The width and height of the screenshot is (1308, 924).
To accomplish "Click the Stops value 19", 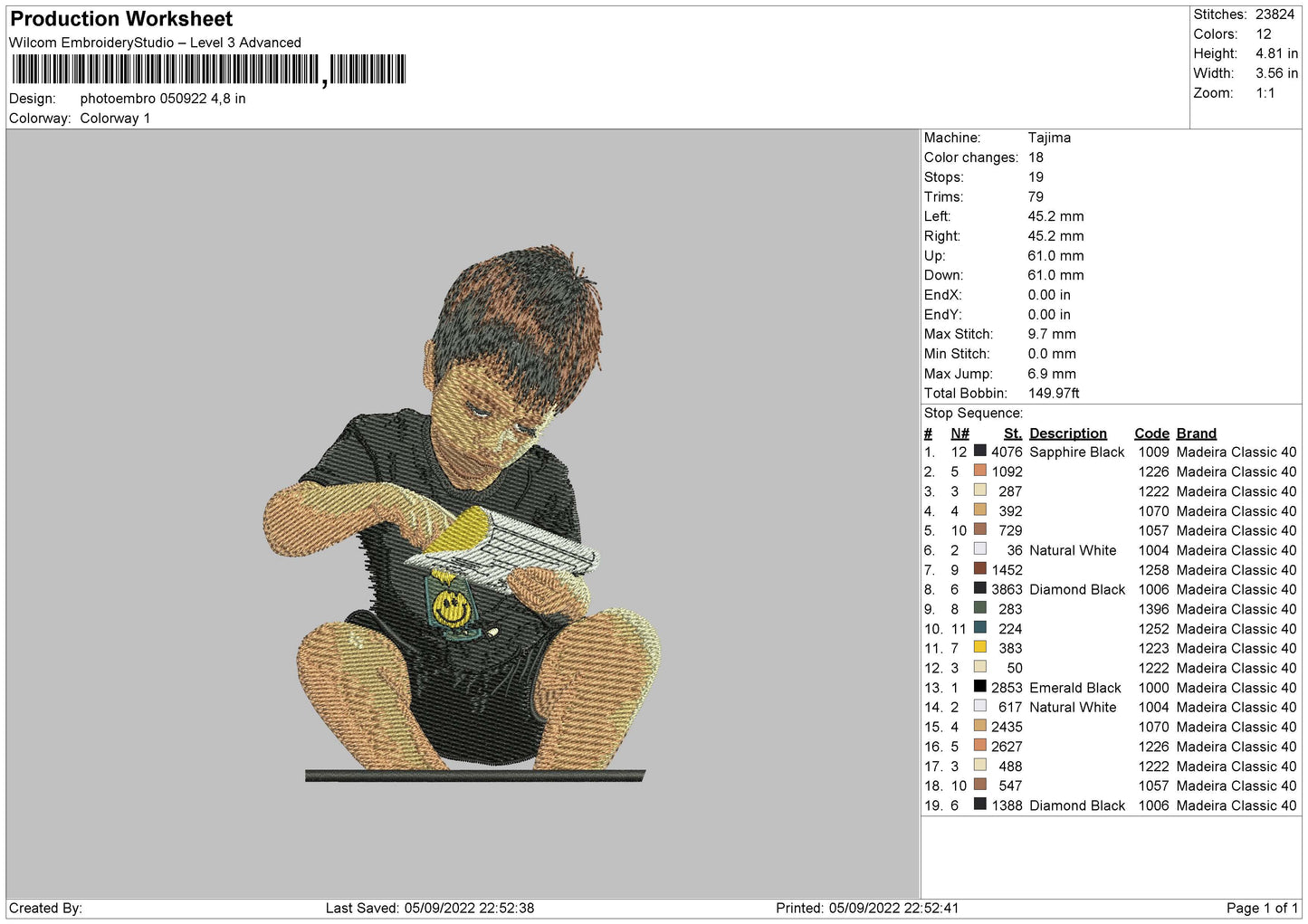I will coord(1036,177).
